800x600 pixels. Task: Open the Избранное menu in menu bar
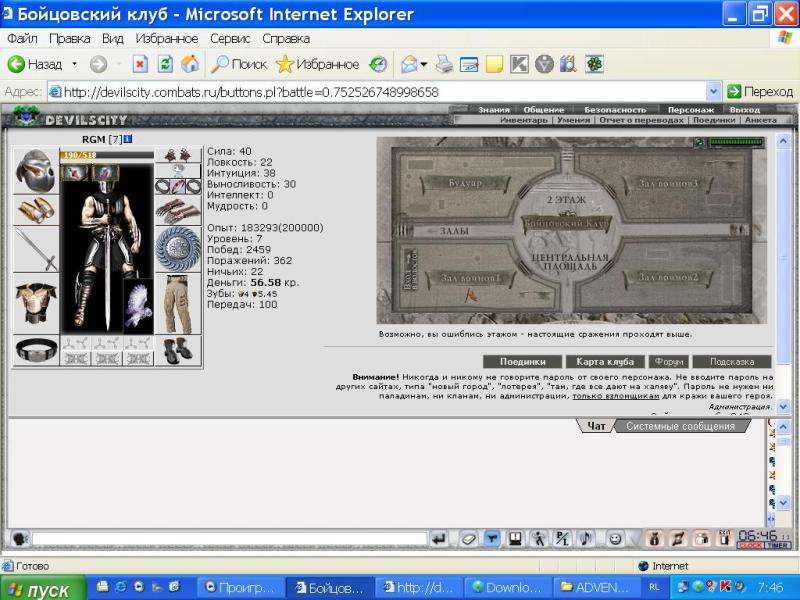(x=166, y=38)
